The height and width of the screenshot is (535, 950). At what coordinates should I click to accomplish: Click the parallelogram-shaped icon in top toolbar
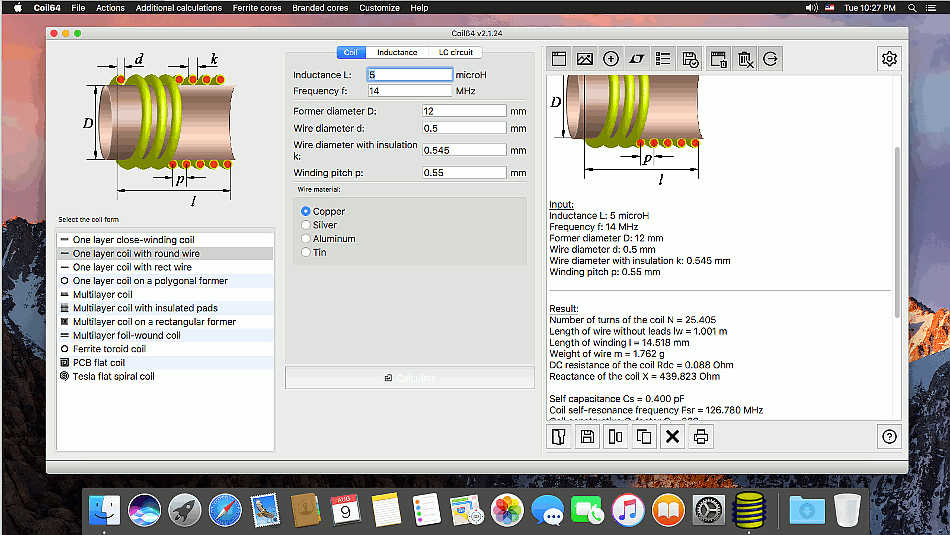tap(637, 59)
